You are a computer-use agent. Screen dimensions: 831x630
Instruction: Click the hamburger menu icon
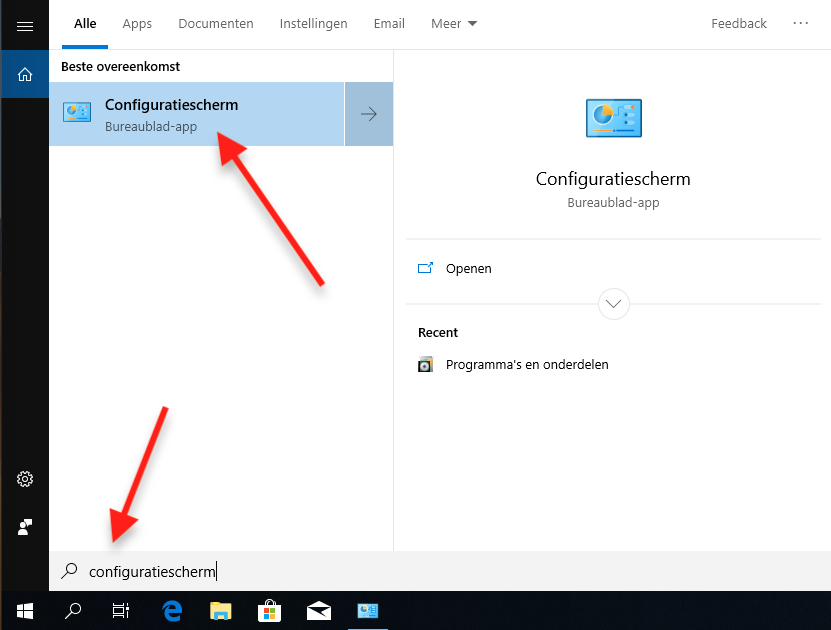[25, 25]
